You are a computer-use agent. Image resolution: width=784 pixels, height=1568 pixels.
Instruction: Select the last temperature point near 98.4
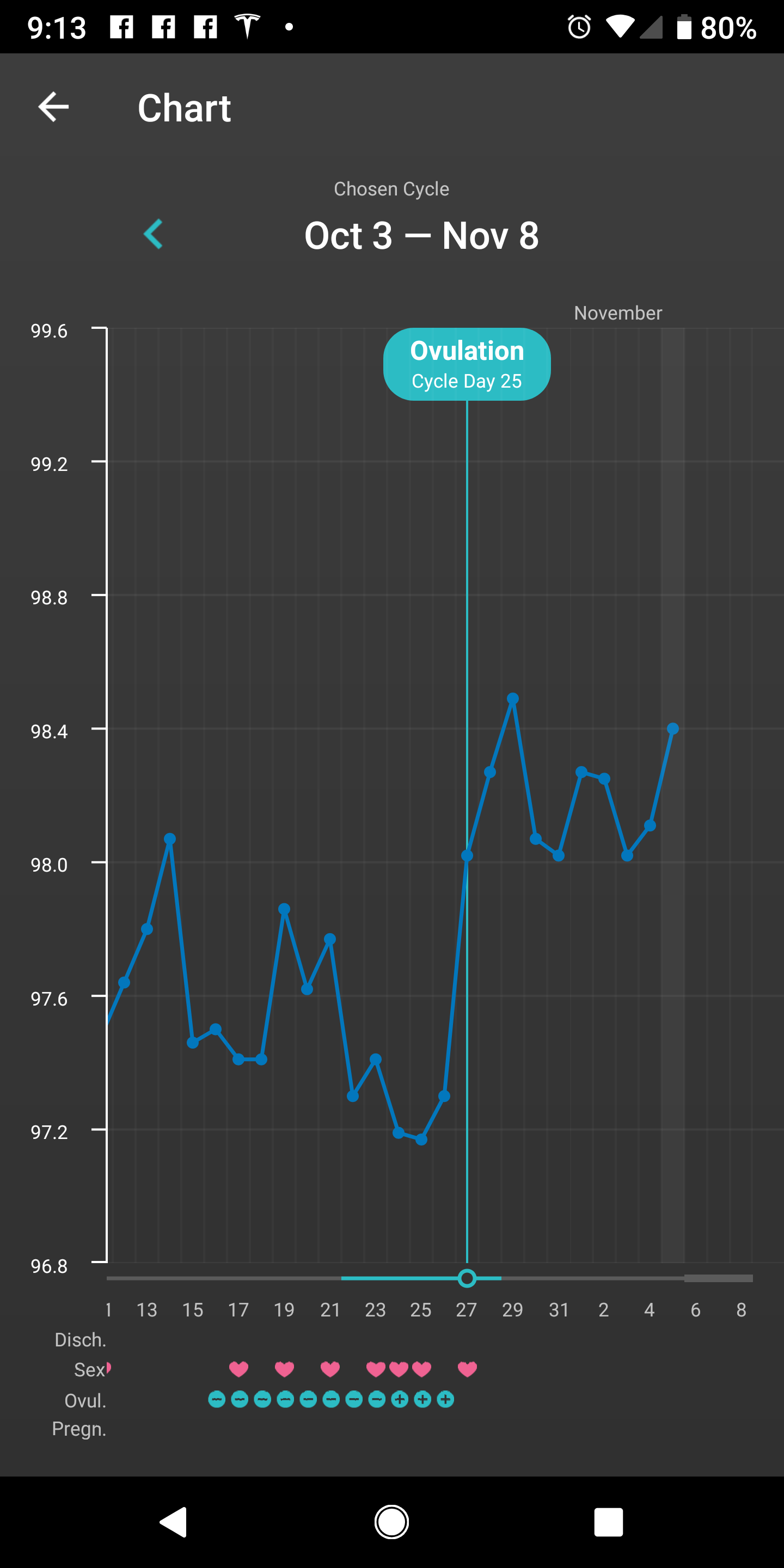(x=672, y=728)
